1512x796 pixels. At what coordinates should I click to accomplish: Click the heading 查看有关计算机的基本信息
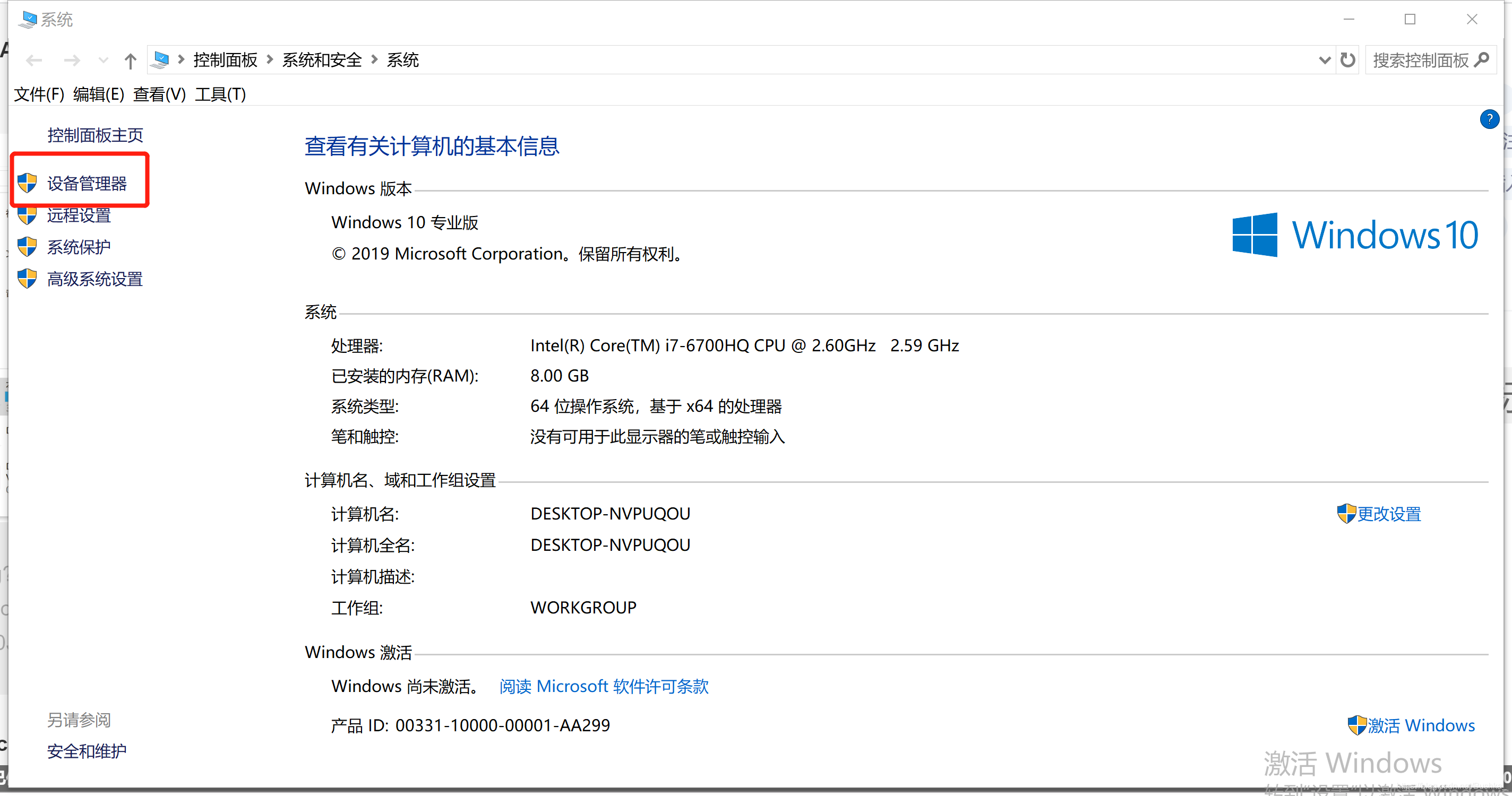432,146
